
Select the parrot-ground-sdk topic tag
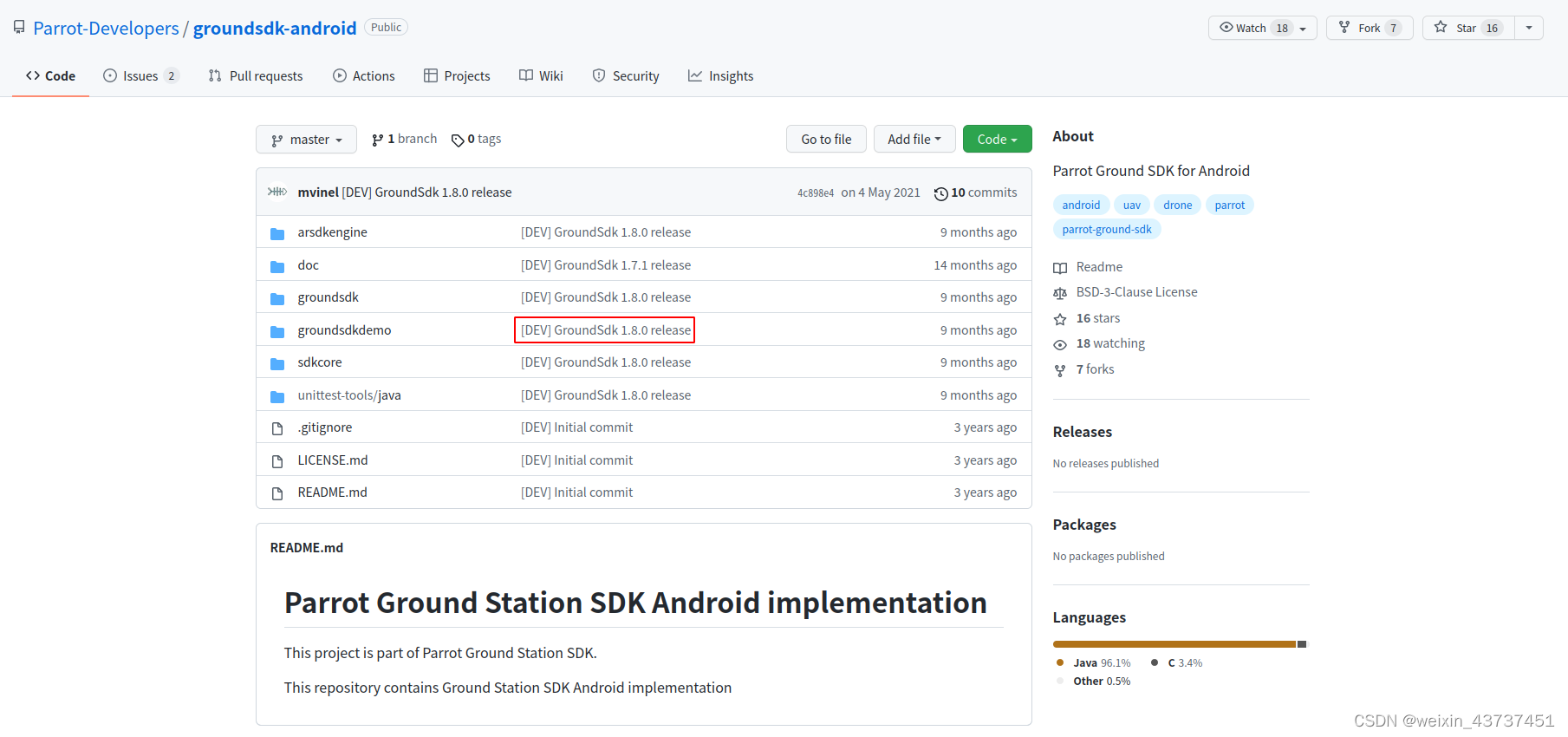(x=1107, y=230)
